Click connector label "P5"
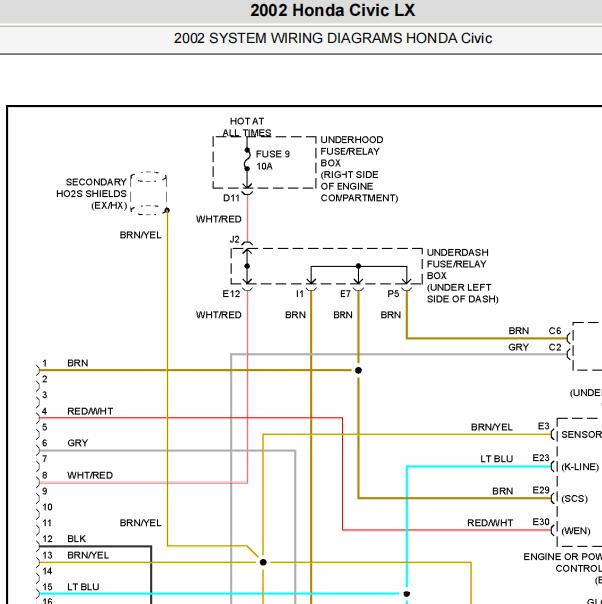This screenshot has height=604, width=602. tap(393, 294)
